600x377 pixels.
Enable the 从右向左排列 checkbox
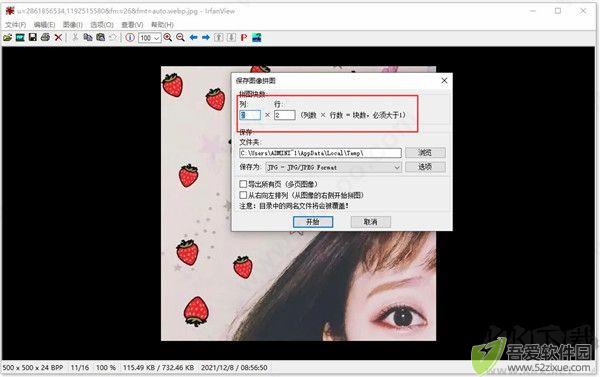click(x=243, y=195)
